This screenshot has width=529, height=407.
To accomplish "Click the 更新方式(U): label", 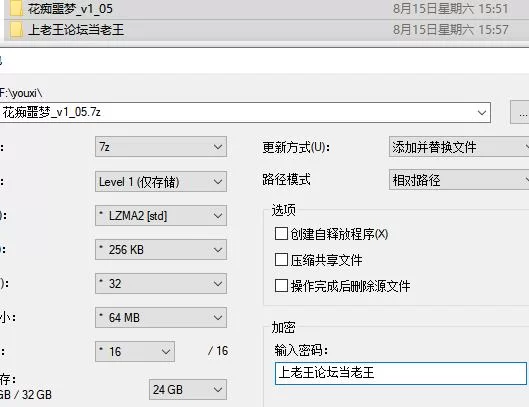I will pyautogui.click(x=296, y=147).
